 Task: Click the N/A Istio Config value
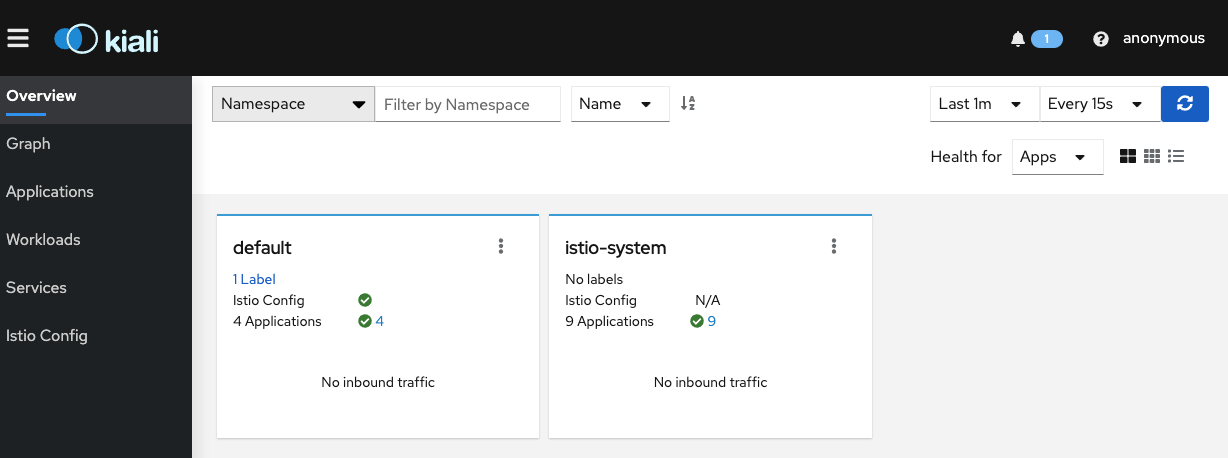pos(708,300)
